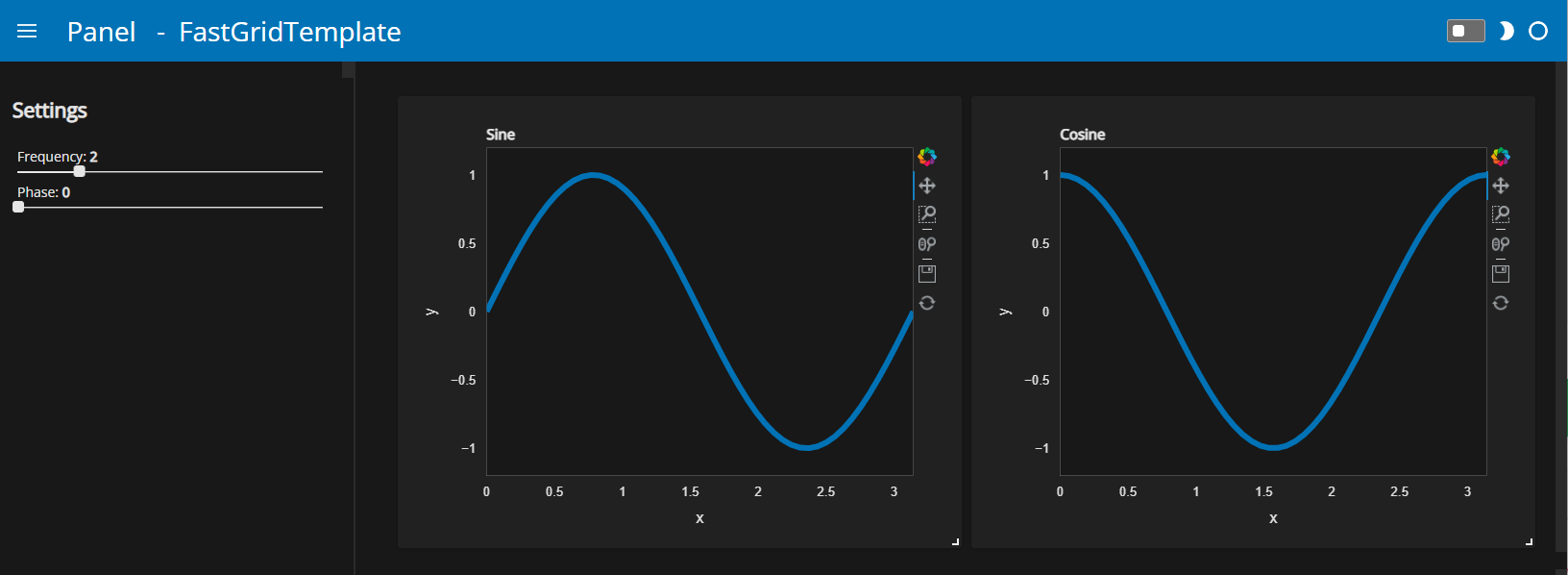This screenshot has height=575, width=1568.
Task: Save the Sine plot as image
Action: click(927, 274)
